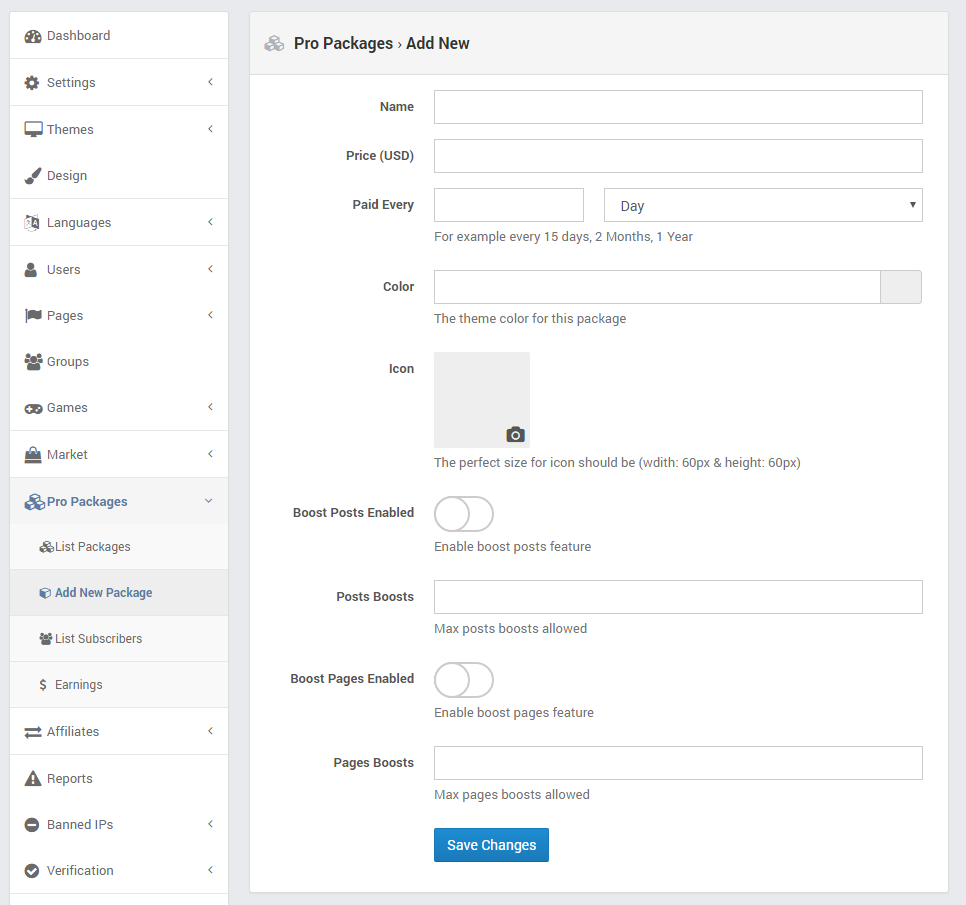Click the Design paintbrush icon
This screenshot has height=905, width=966.
click(x=33, y=176)
